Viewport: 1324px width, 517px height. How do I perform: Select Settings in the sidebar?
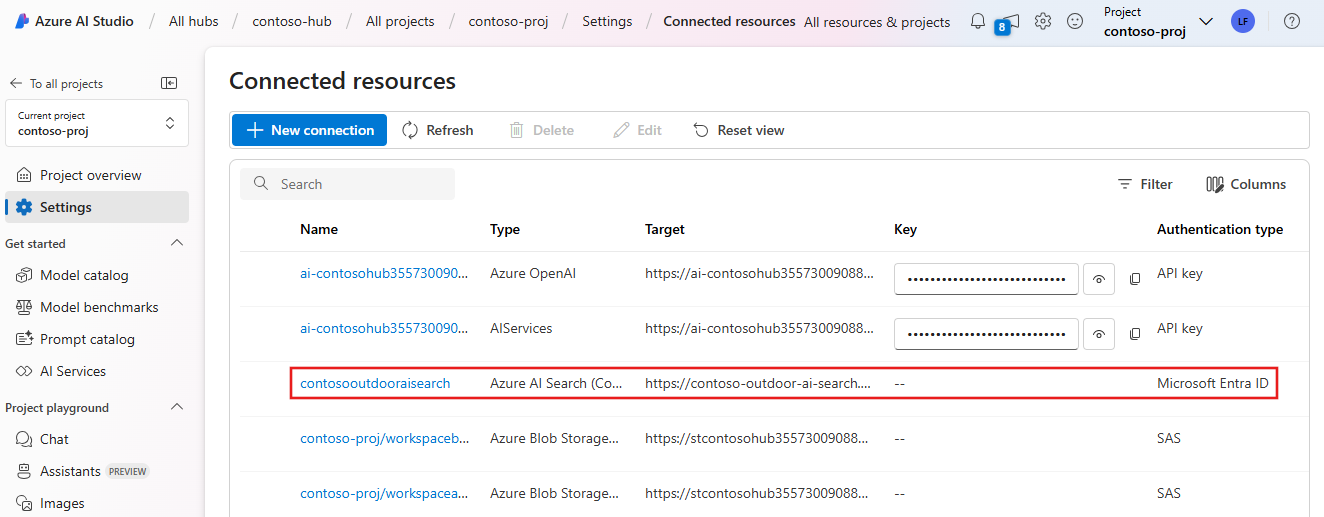(97, 207)
